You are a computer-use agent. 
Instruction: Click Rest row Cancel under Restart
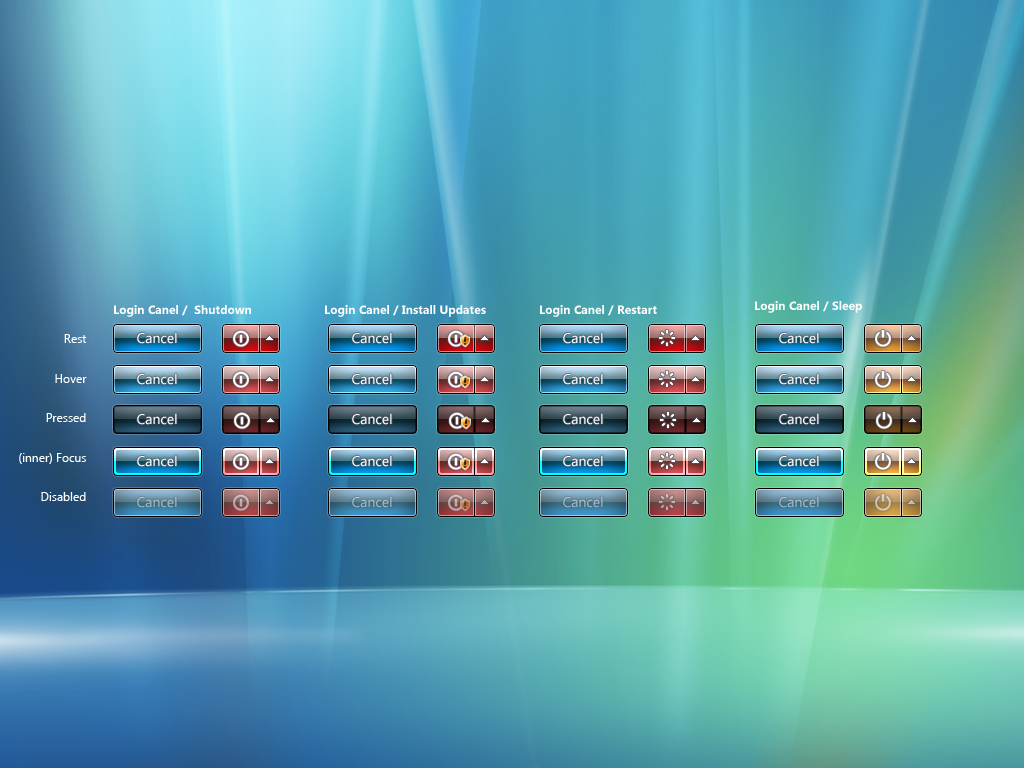tap(583, 338)
